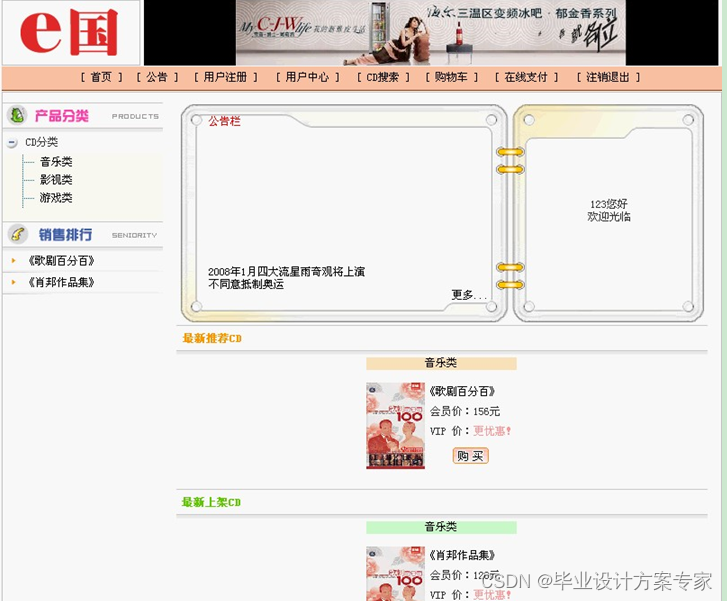Click 更优惠! VIP link for 歌剧百分百
Screen dimensions: 727x601
(x=492, y=431)
